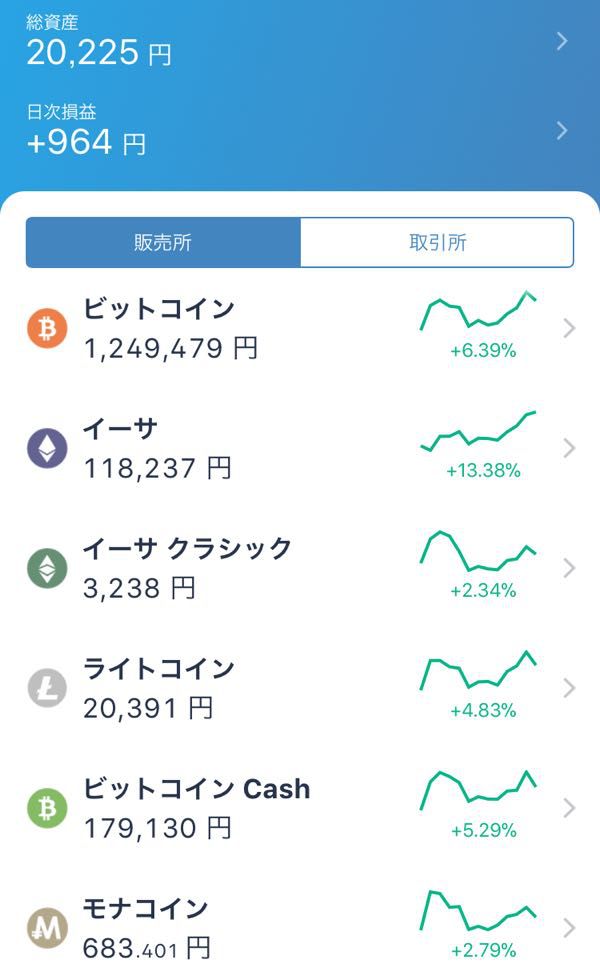Select the 販売所 tab
The width and height of the screenshot is (600, 964).
pos(164,241)
